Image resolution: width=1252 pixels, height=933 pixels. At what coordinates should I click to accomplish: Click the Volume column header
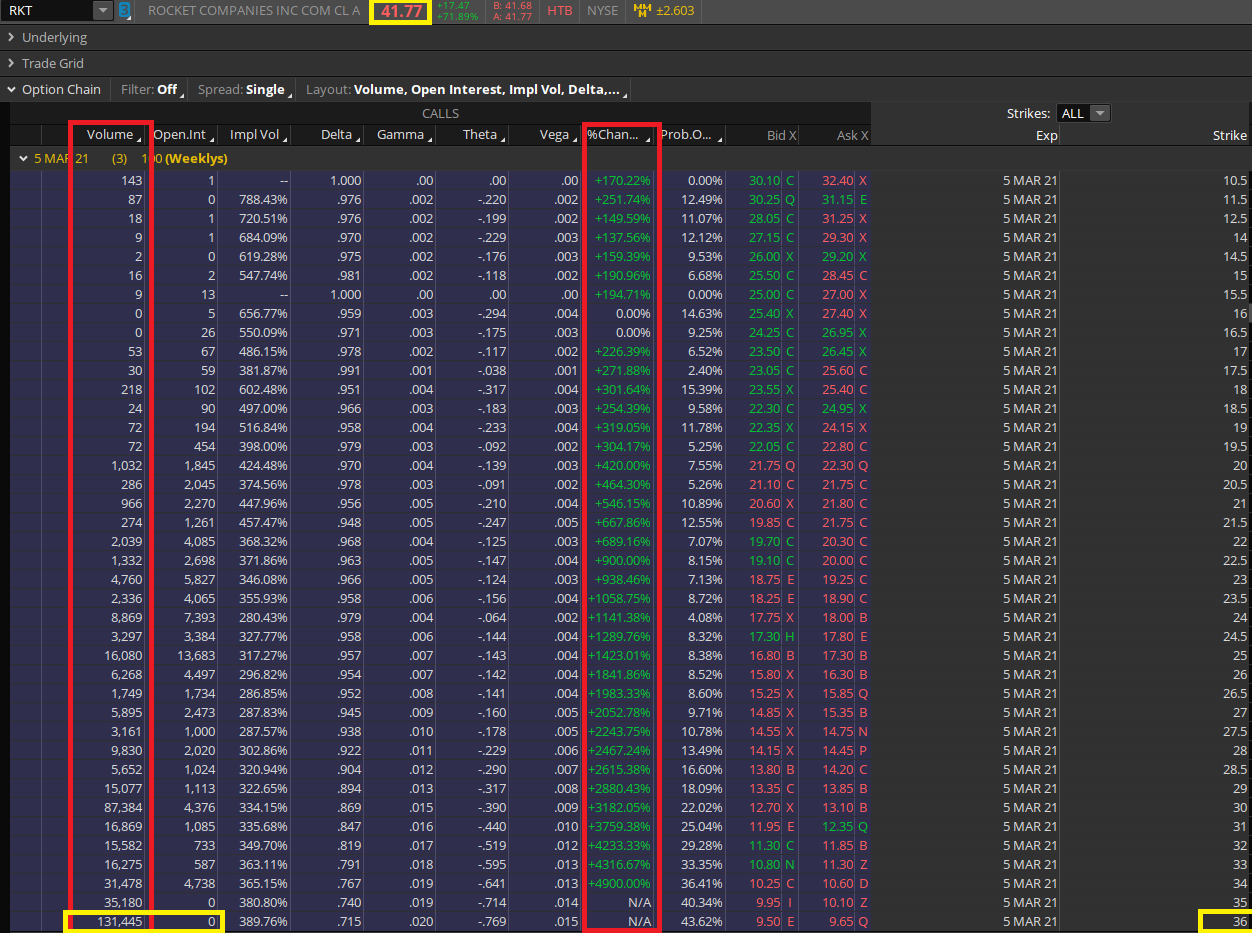coord(110,135)
